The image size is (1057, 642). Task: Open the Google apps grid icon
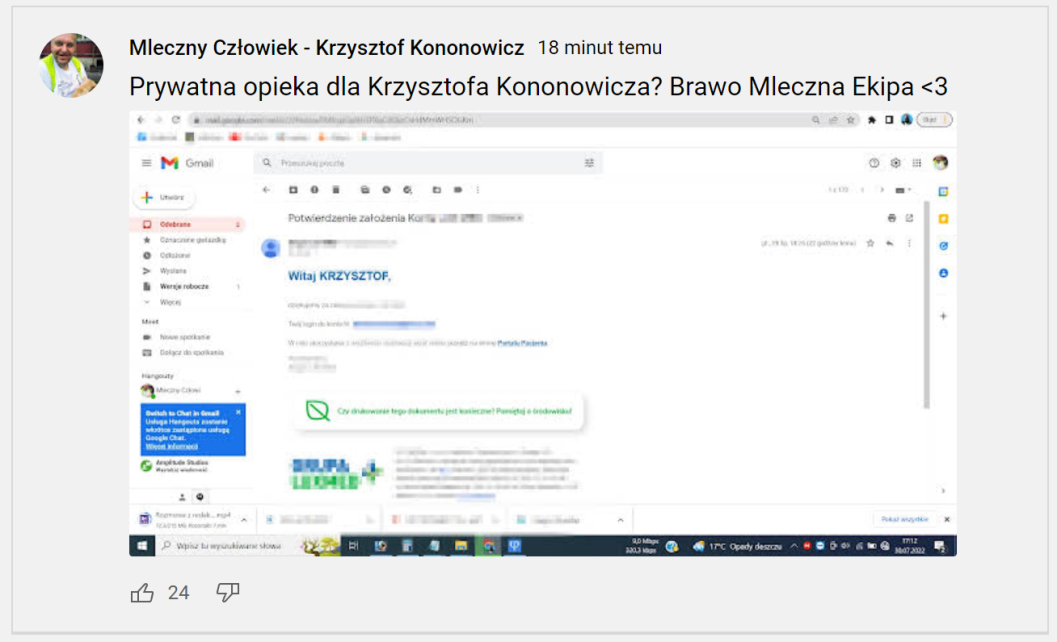[917, 163]
